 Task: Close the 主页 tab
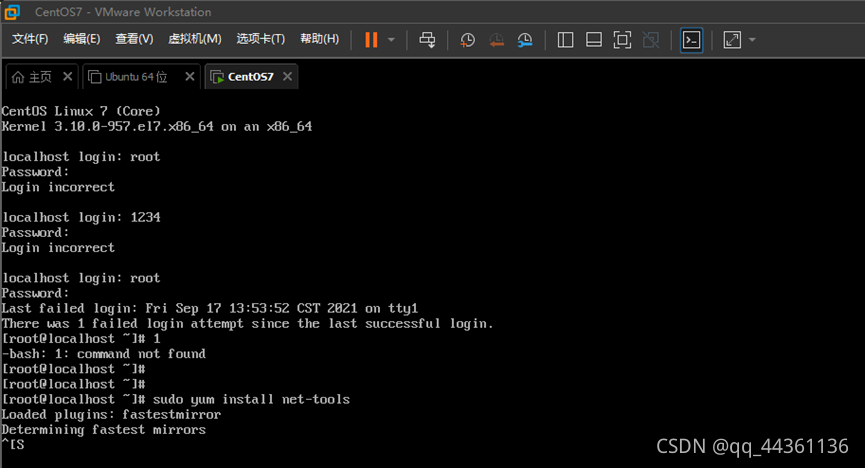coord(67,76)
